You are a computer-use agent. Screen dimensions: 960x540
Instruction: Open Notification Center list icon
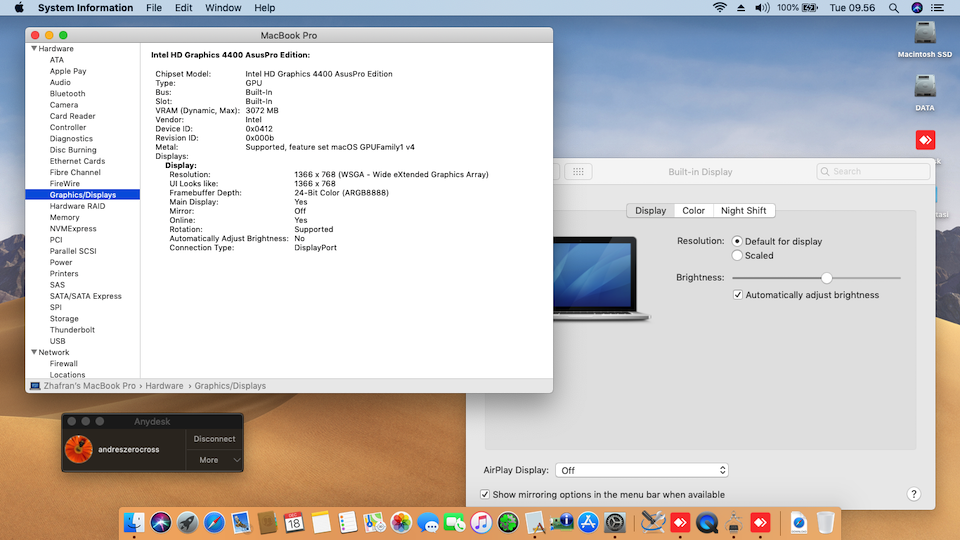click(x=937, y=8)
